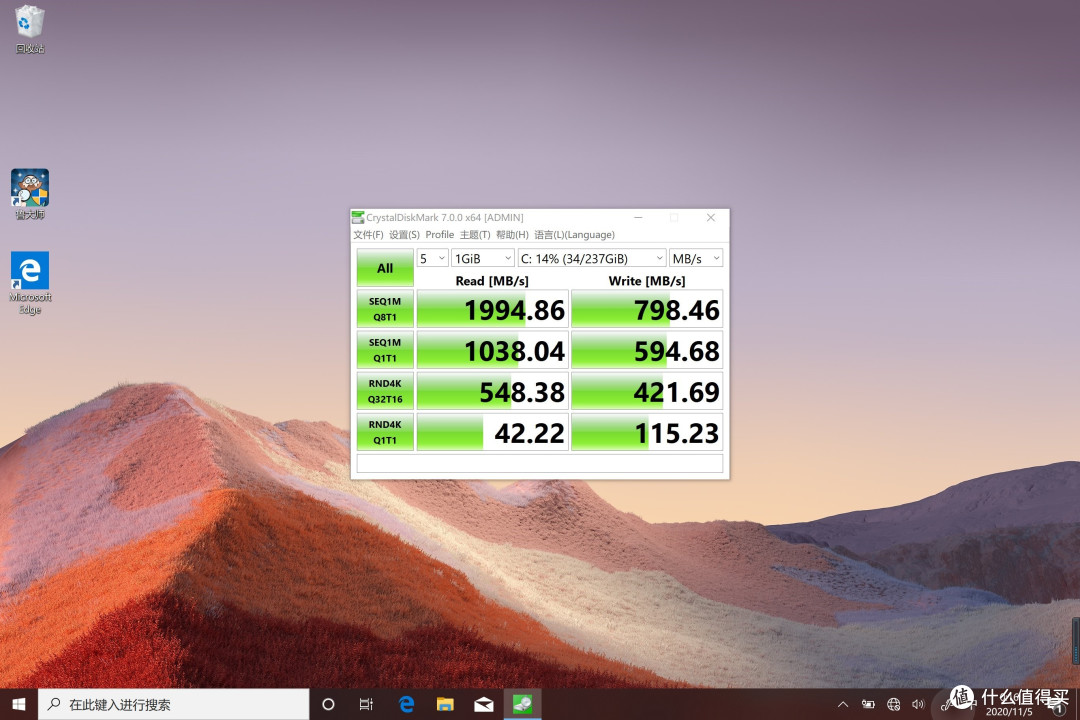Open Task View on the taskbar
The image size is (1080, 720).
(366, 704)
